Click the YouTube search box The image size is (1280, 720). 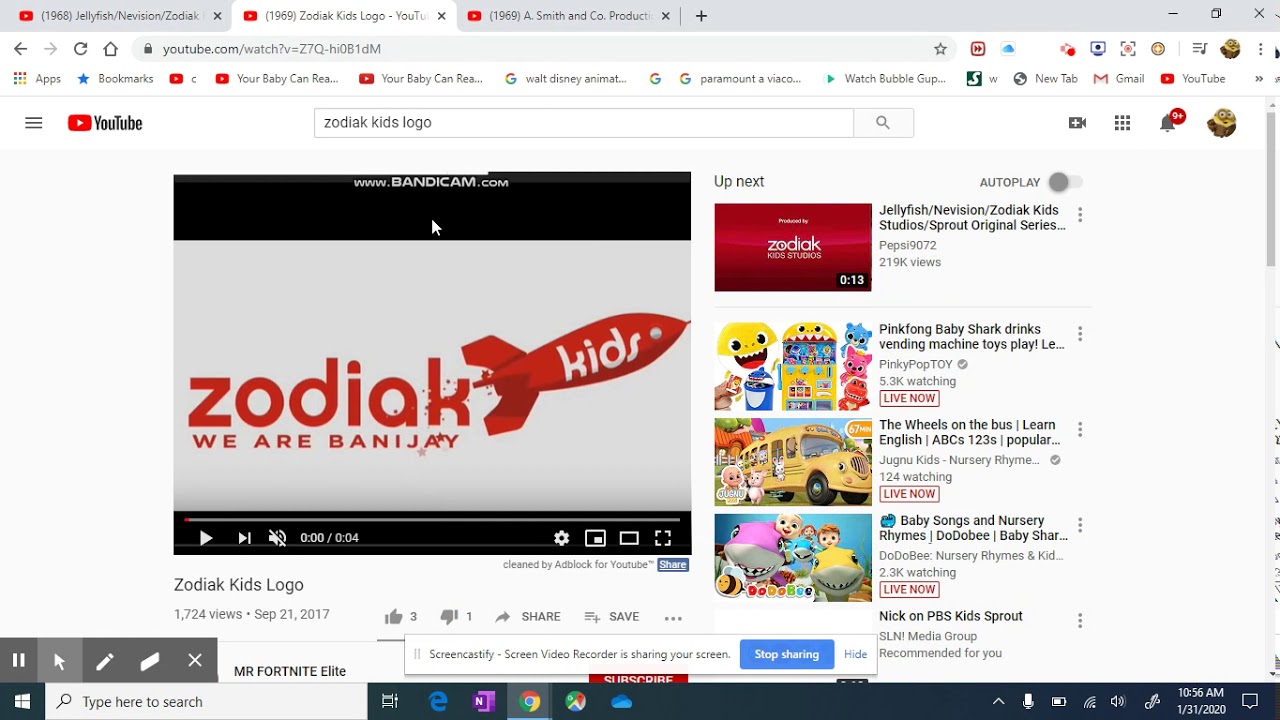tap(584, 123)
